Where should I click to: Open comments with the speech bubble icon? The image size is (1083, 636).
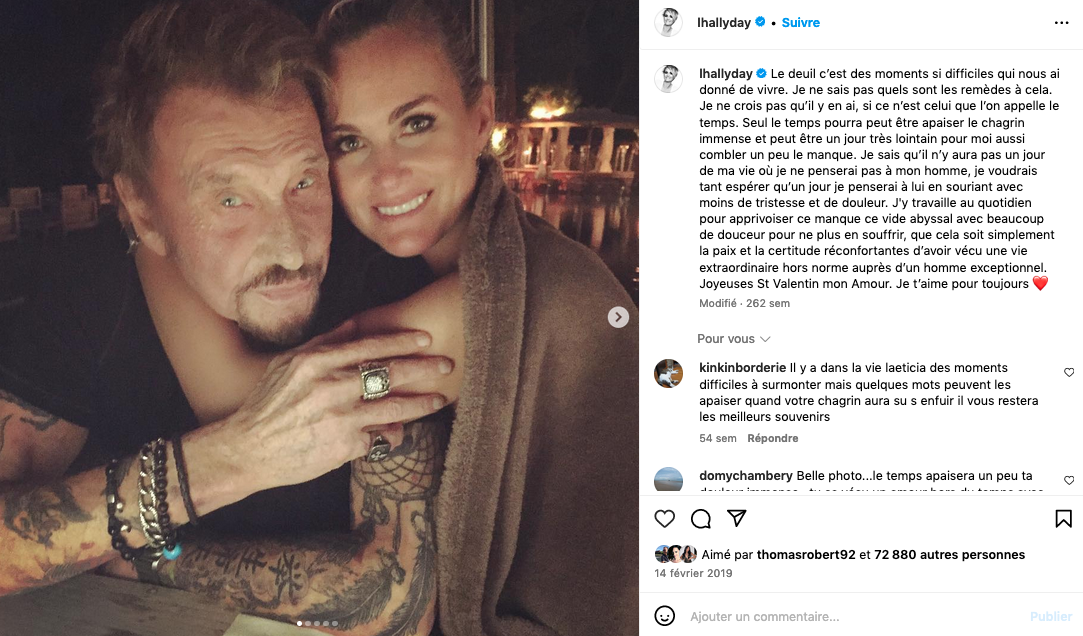tap(701, 518)
